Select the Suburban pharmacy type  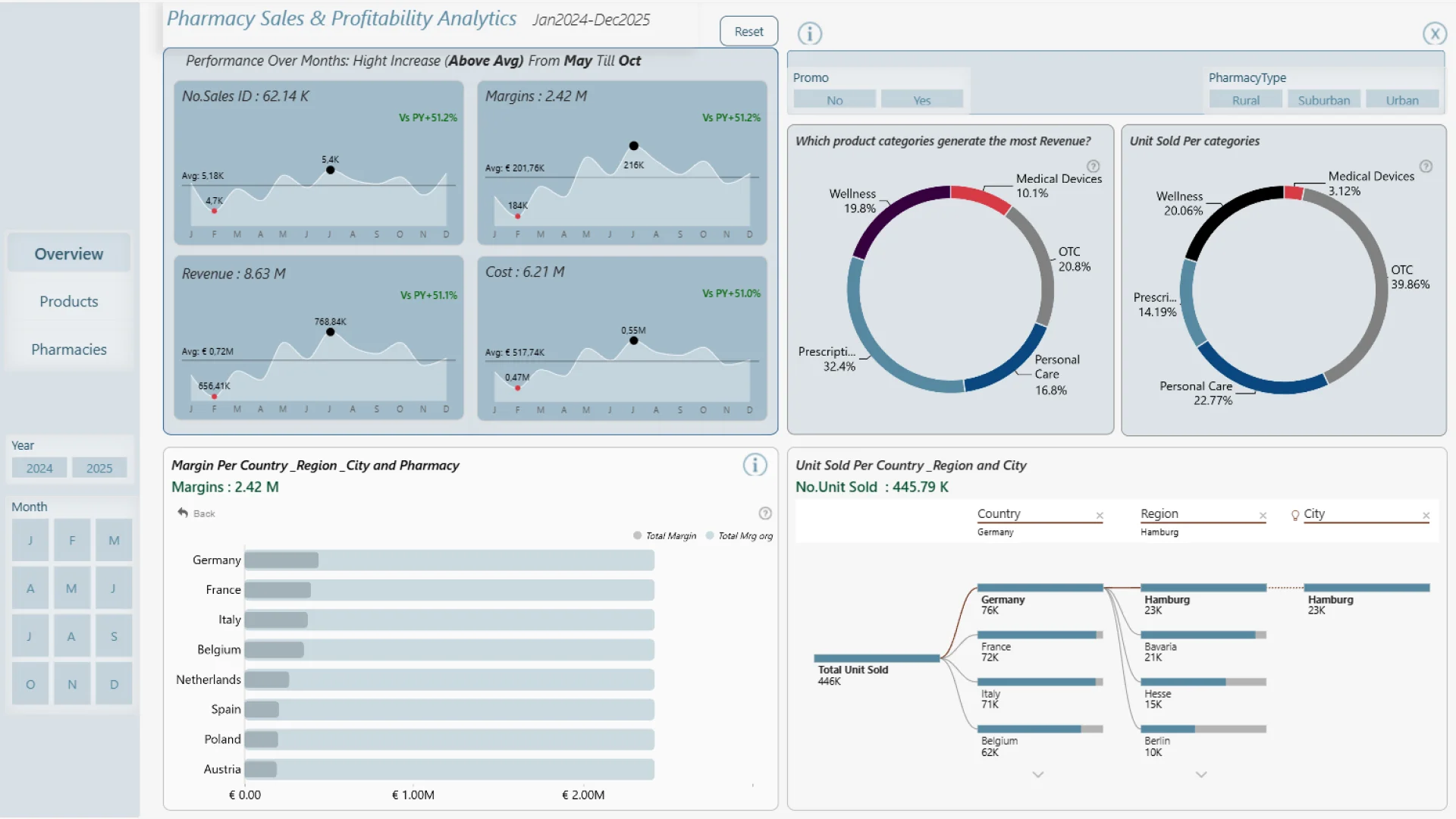1323,100
